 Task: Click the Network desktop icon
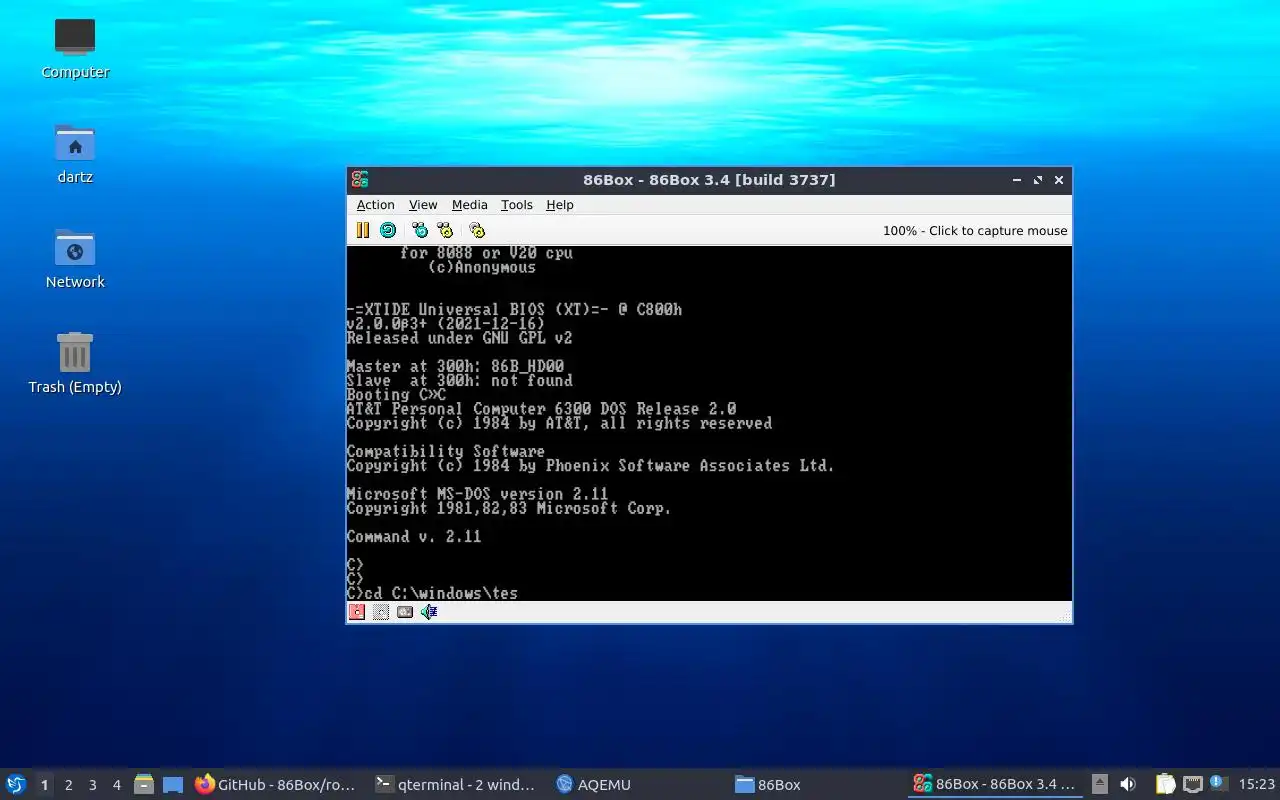pyautogui.click(x=75, y=259)
